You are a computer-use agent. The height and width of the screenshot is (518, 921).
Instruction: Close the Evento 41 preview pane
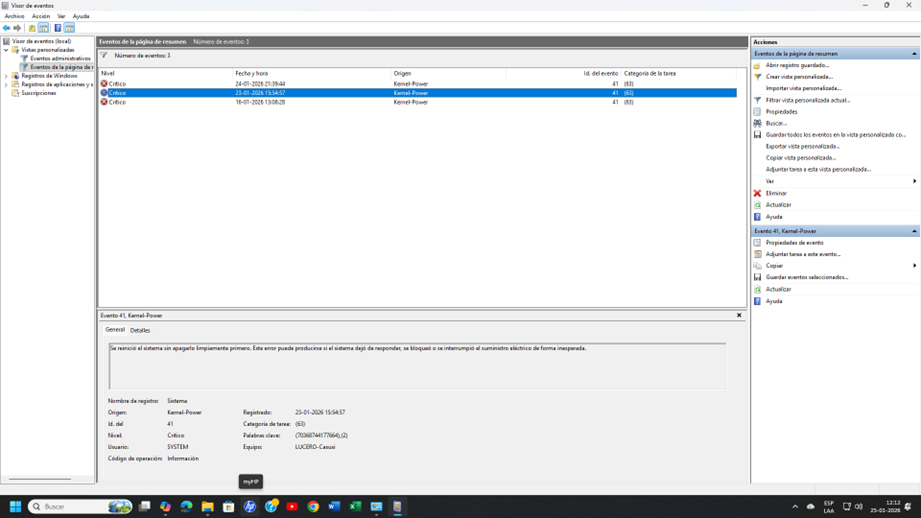(739, 315)
